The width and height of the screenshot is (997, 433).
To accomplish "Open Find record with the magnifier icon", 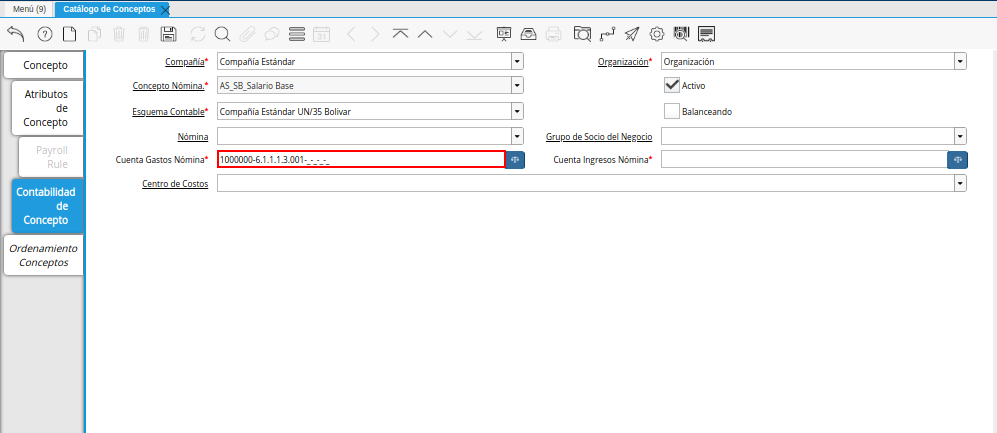I will (222, 34).
